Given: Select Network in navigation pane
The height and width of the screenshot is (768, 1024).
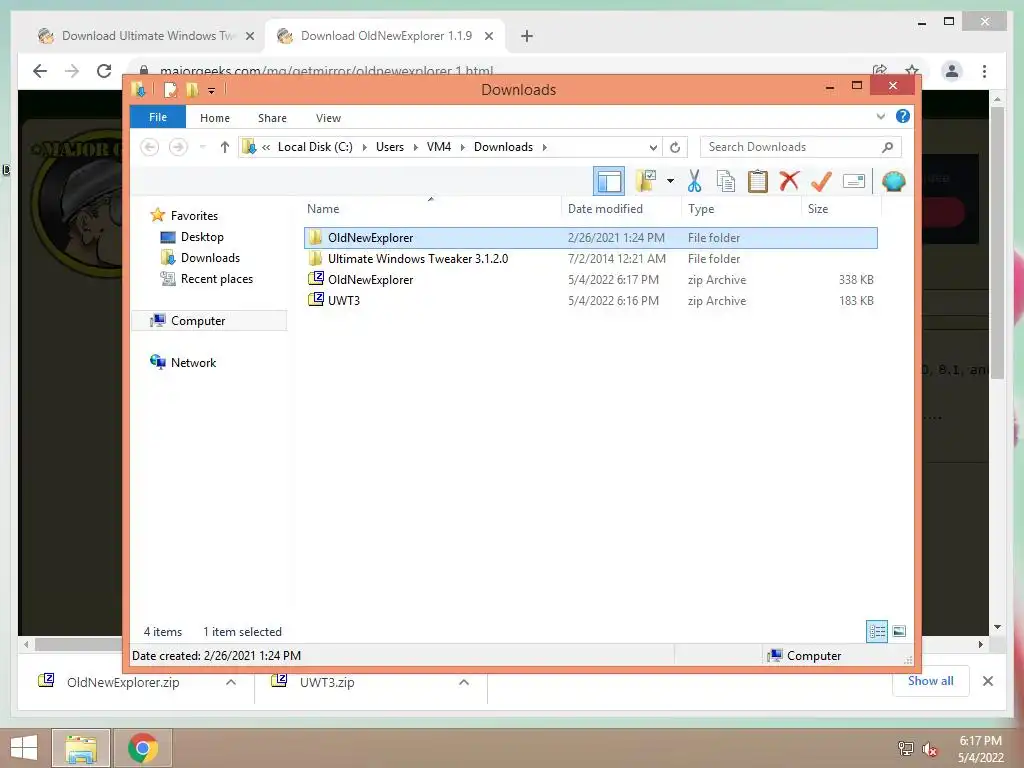Looking at the screenshot, I should pyautogui.click(x=193, y=362).
